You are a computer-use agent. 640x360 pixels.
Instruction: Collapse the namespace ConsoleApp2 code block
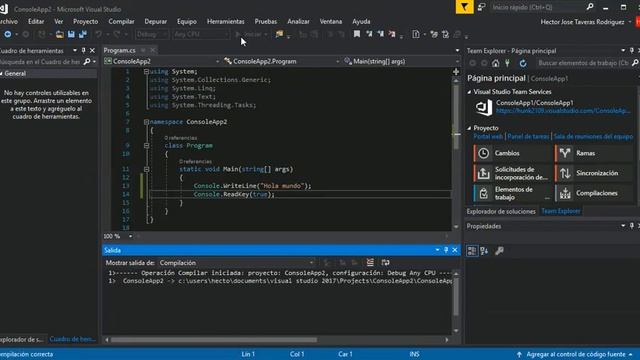click(x=146, y=122)
